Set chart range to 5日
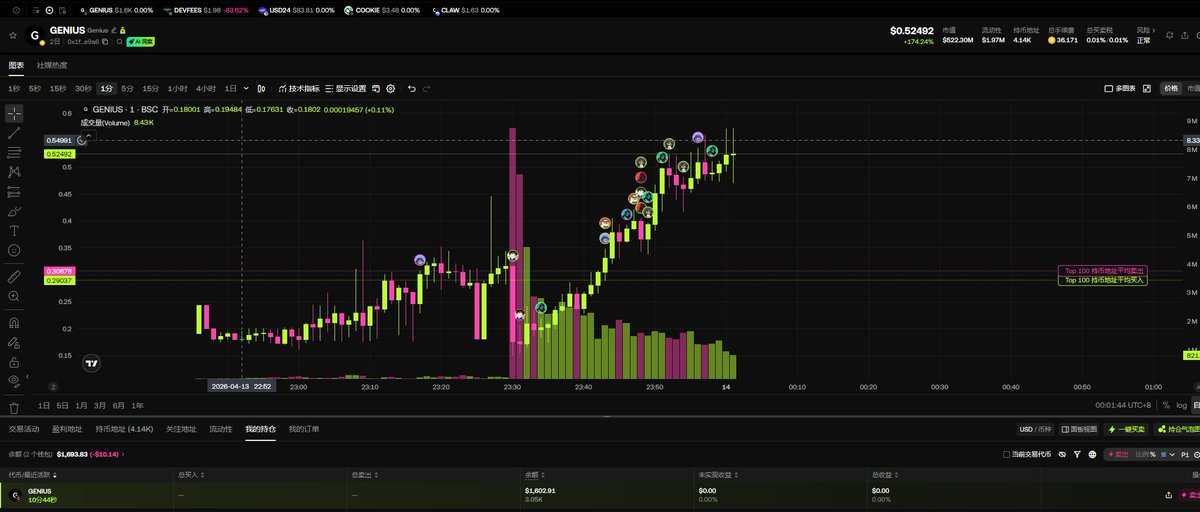Image resolution: width=1200 pixels, height=512 pixels. tap(63, 405)
